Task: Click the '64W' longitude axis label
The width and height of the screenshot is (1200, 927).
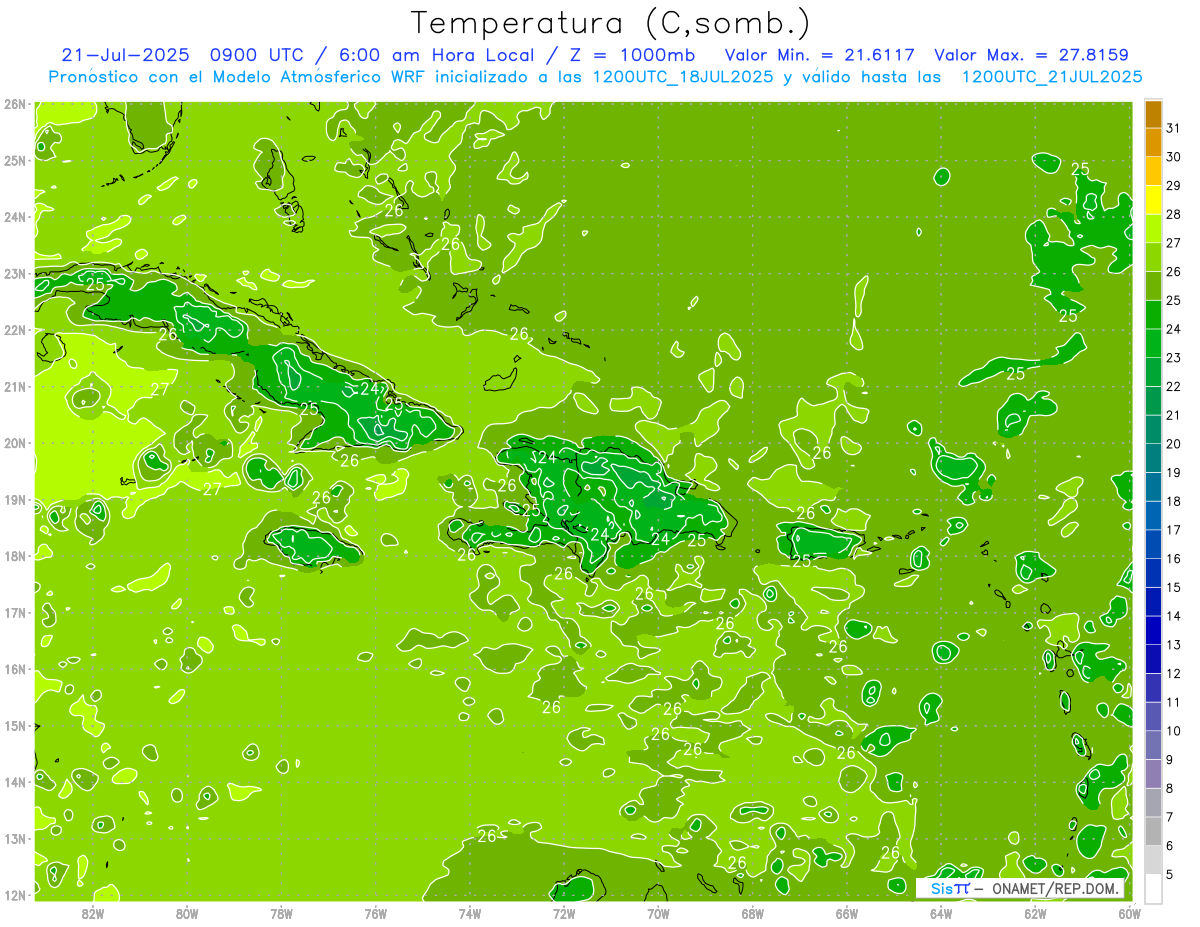Action: click(940, 913)
